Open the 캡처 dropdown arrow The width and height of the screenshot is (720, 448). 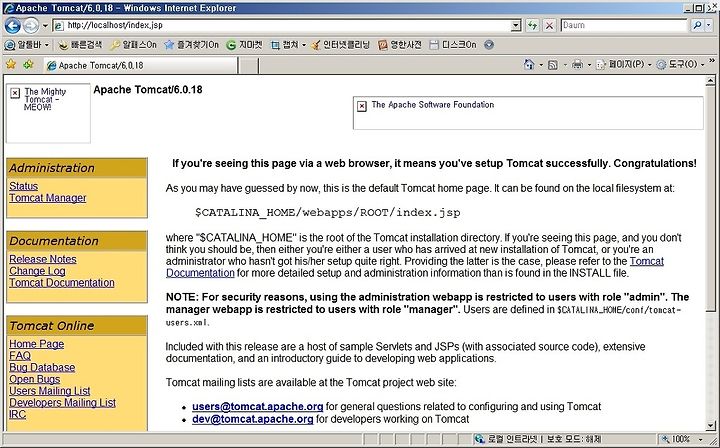tap(304, 45)
